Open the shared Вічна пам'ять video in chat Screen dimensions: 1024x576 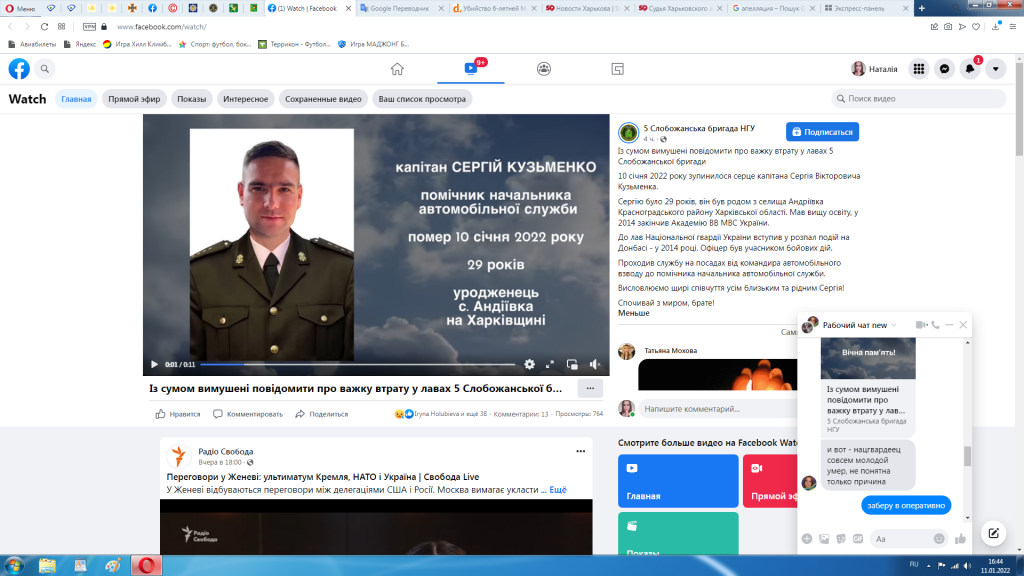point(868,358)
